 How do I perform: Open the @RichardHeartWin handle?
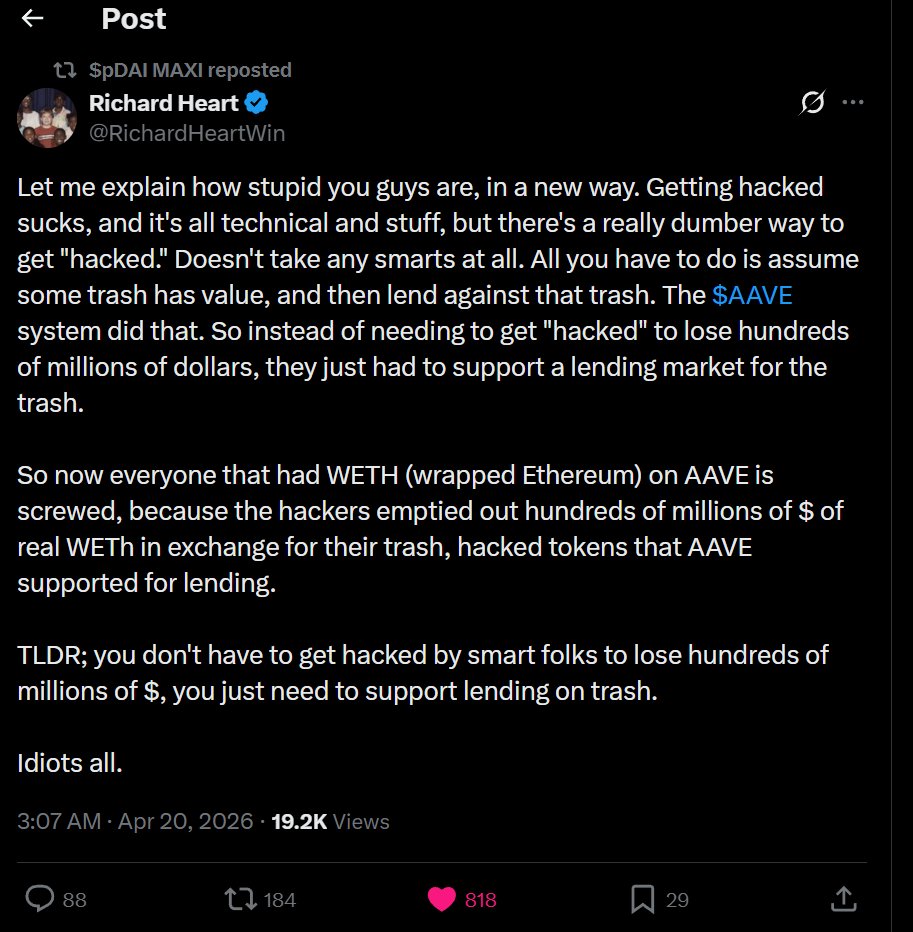click(x=187, y=133)
